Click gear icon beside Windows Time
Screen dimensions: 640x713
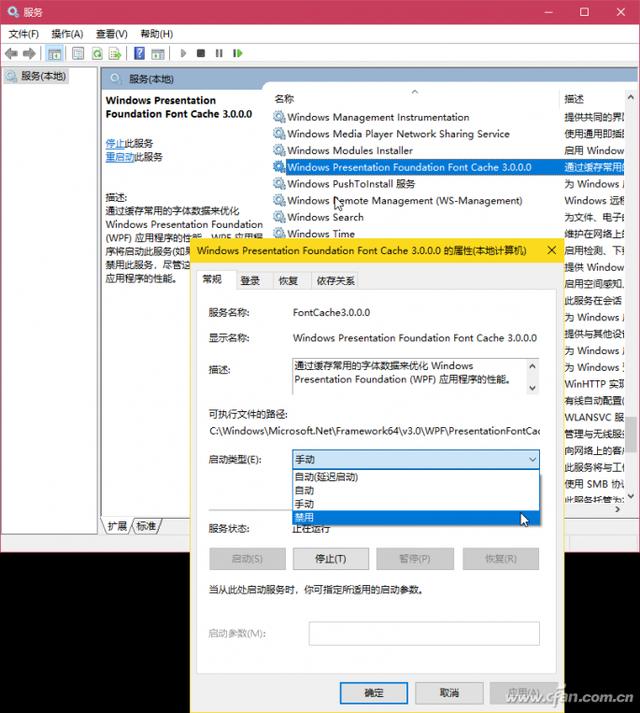(x=279, y=233)
